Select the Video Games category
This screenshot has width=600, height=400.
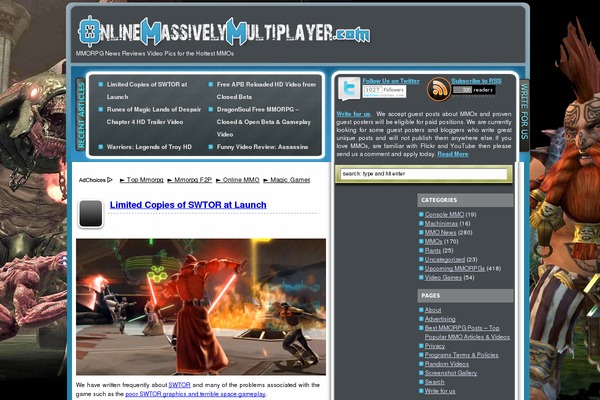coord(443,278)
